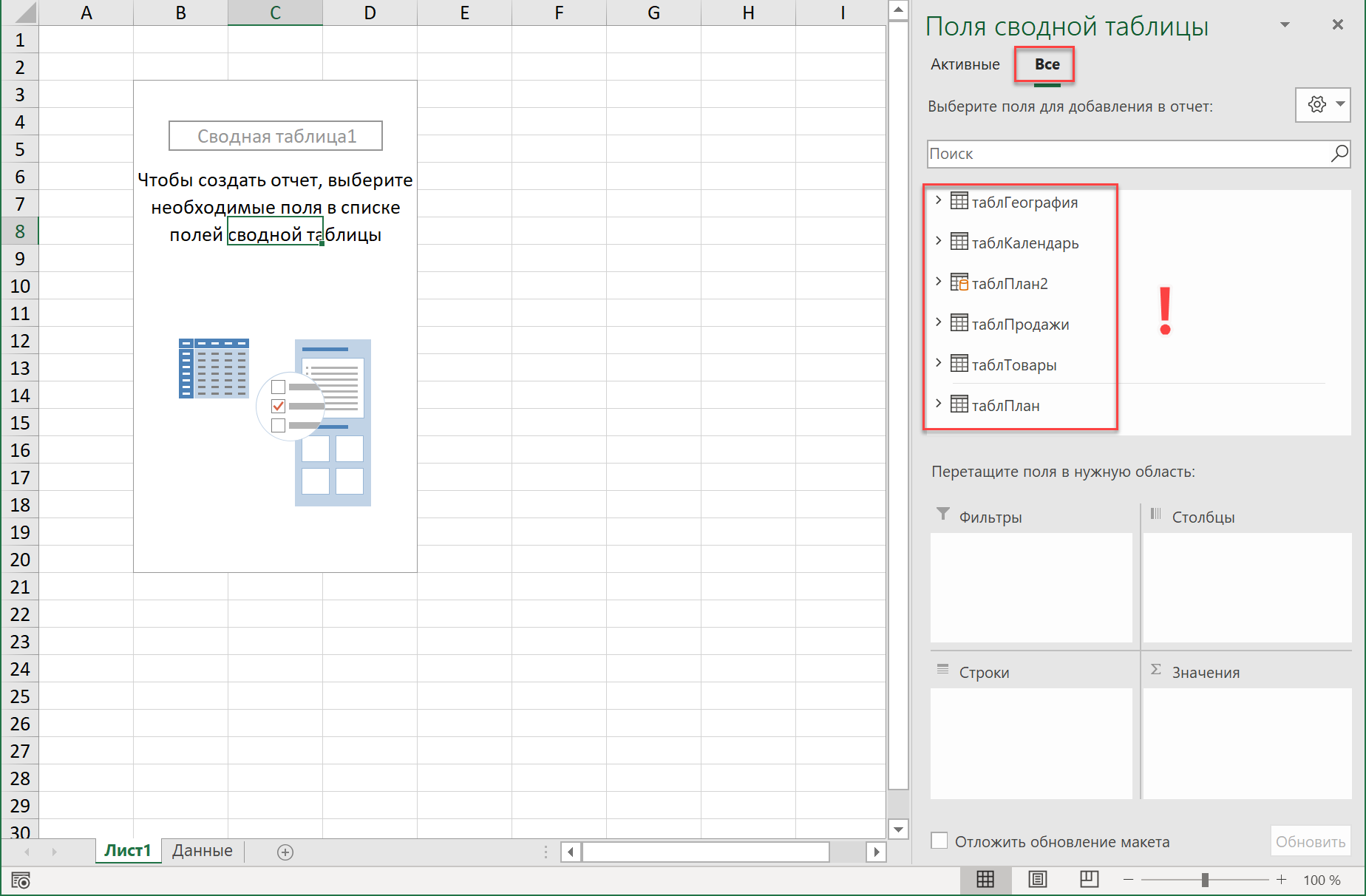Image resolution: width=1366 pixels, height=896 pixels.
Task: Close the PivotTable fields pane
Action: click(x=1338, y=25)
